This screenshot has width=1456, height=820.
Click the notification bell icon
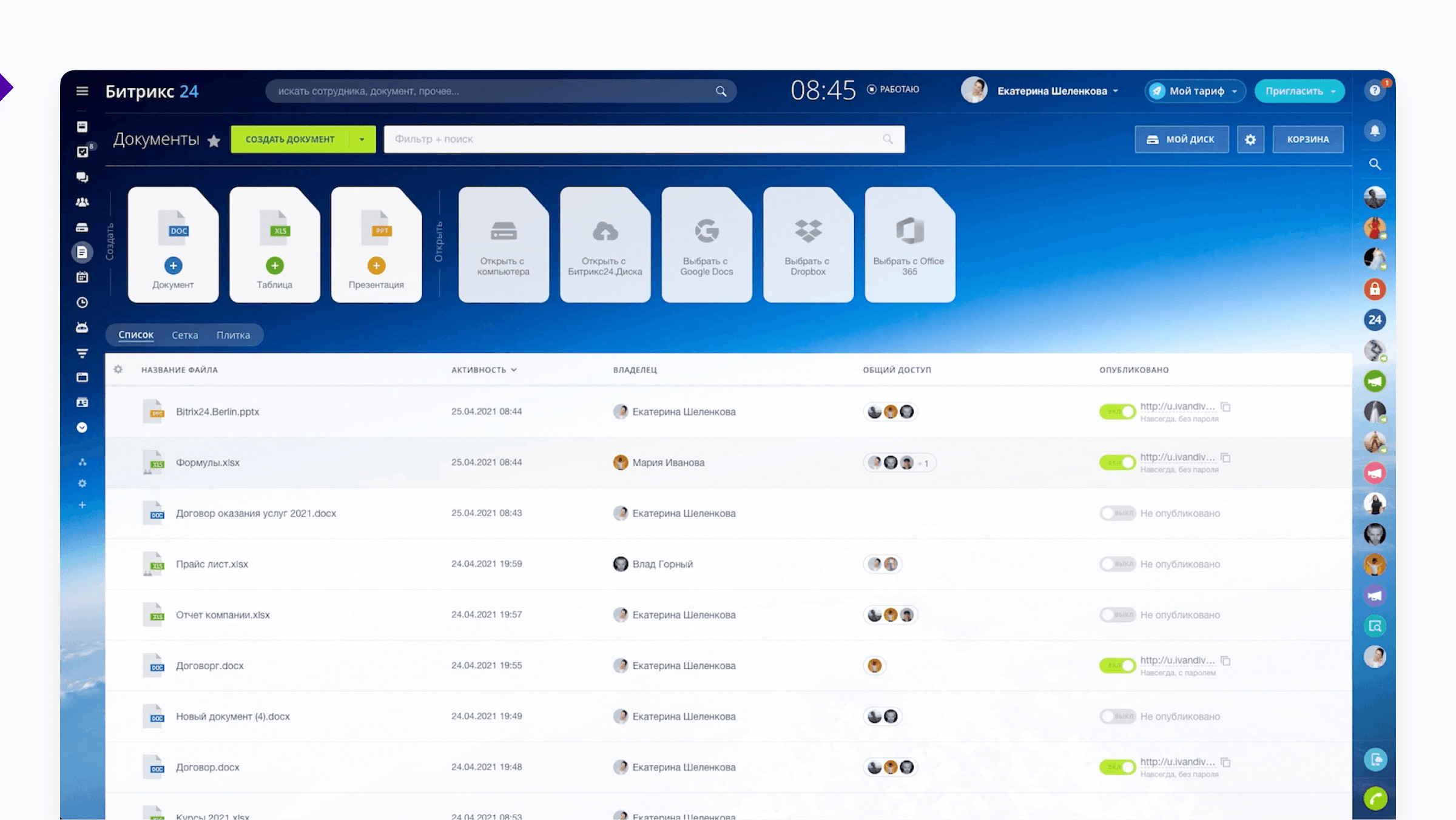pyautogui.click(x=1375, y=130)
